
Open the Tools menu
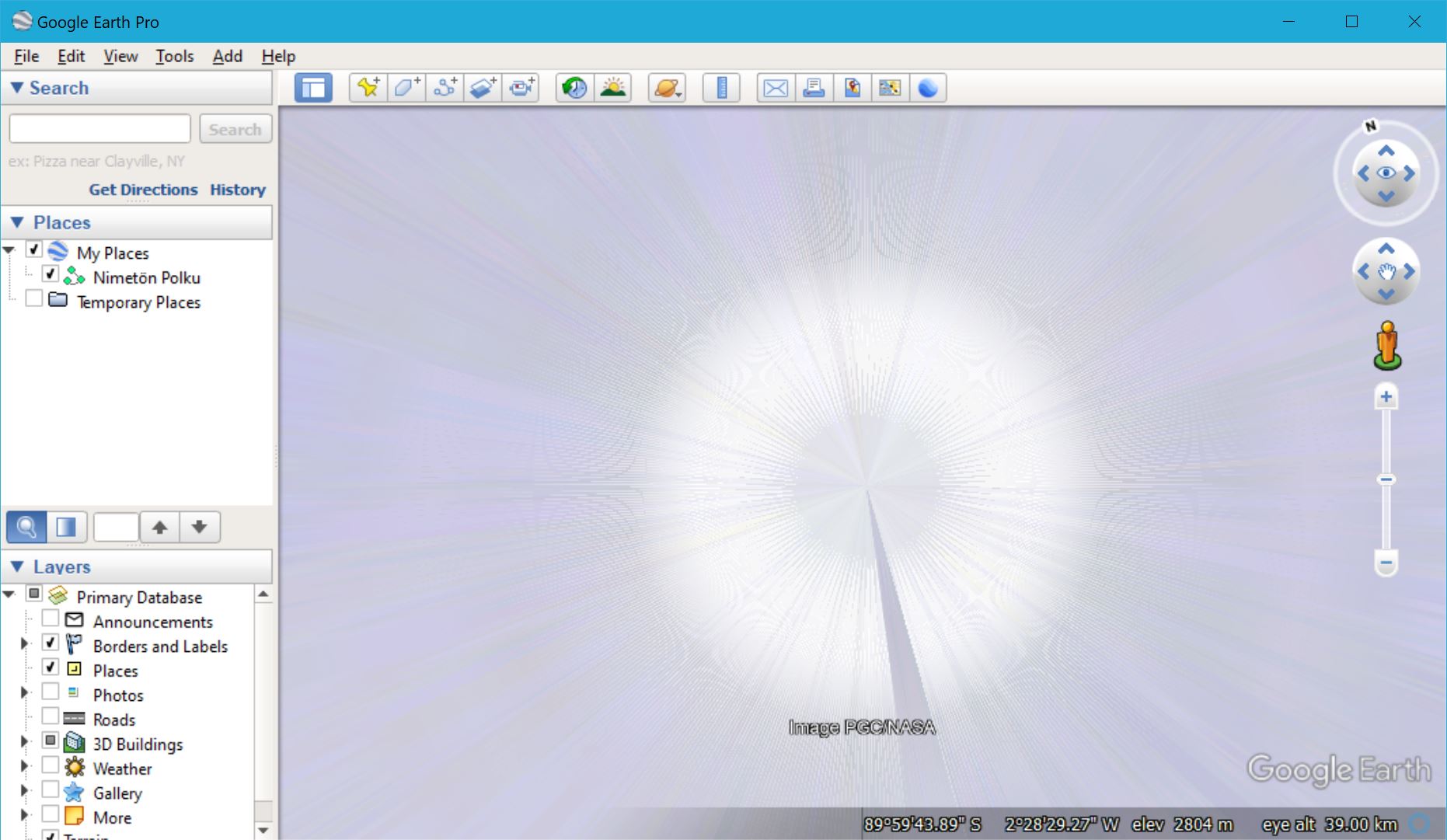pos(174,56)
